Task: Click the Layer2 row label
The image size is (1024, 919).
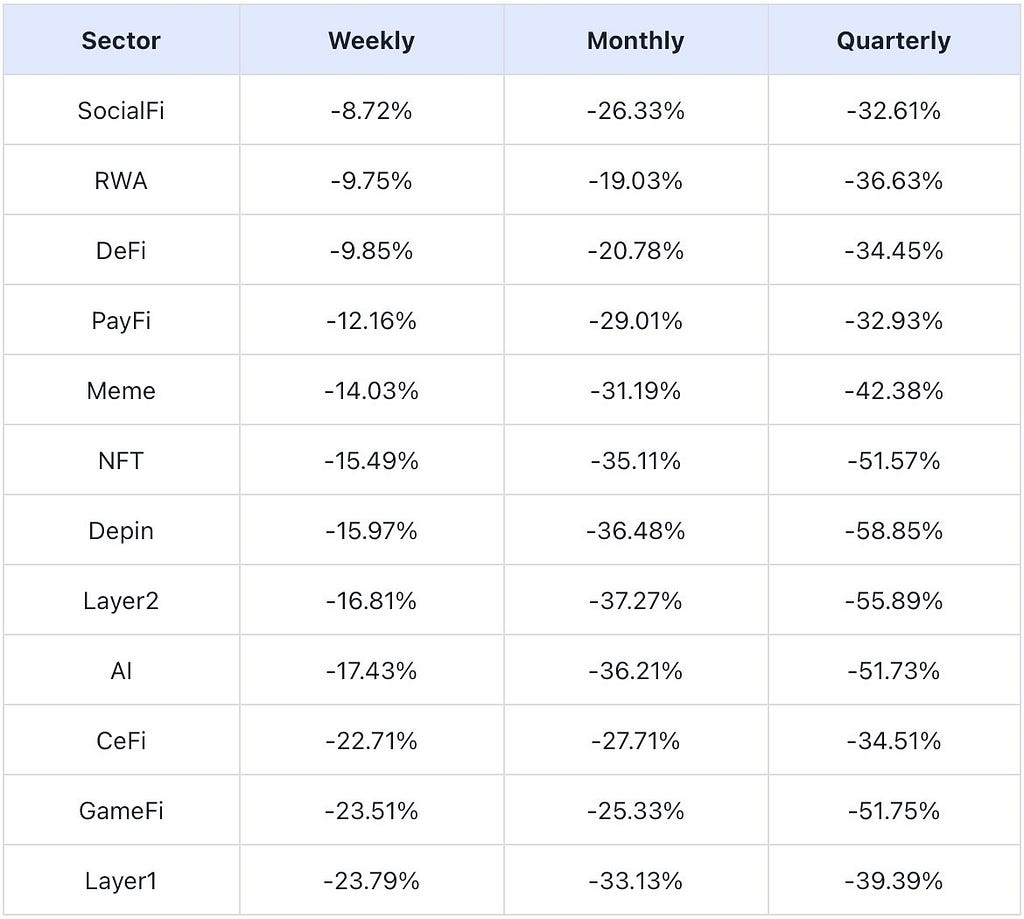Action: point(121,600)
